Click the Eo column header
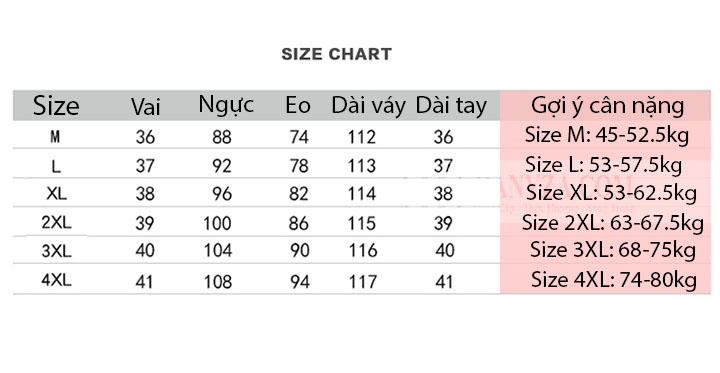Image resolution: width=720 pixels, height=373 pixels. pyautogui.click(x=298, y=106)
